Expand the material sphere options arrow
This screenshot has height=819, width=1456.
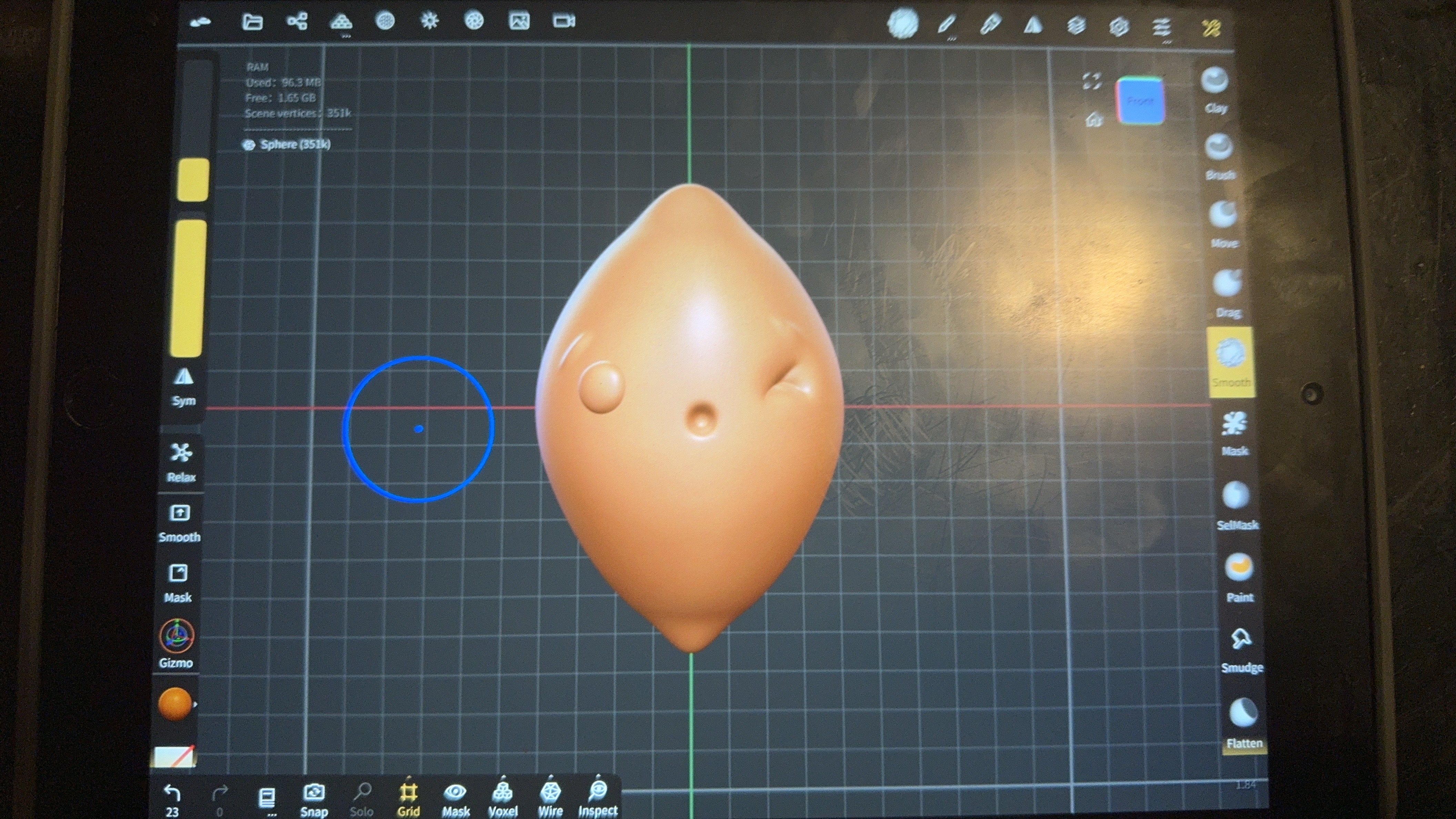pos(196,705)
